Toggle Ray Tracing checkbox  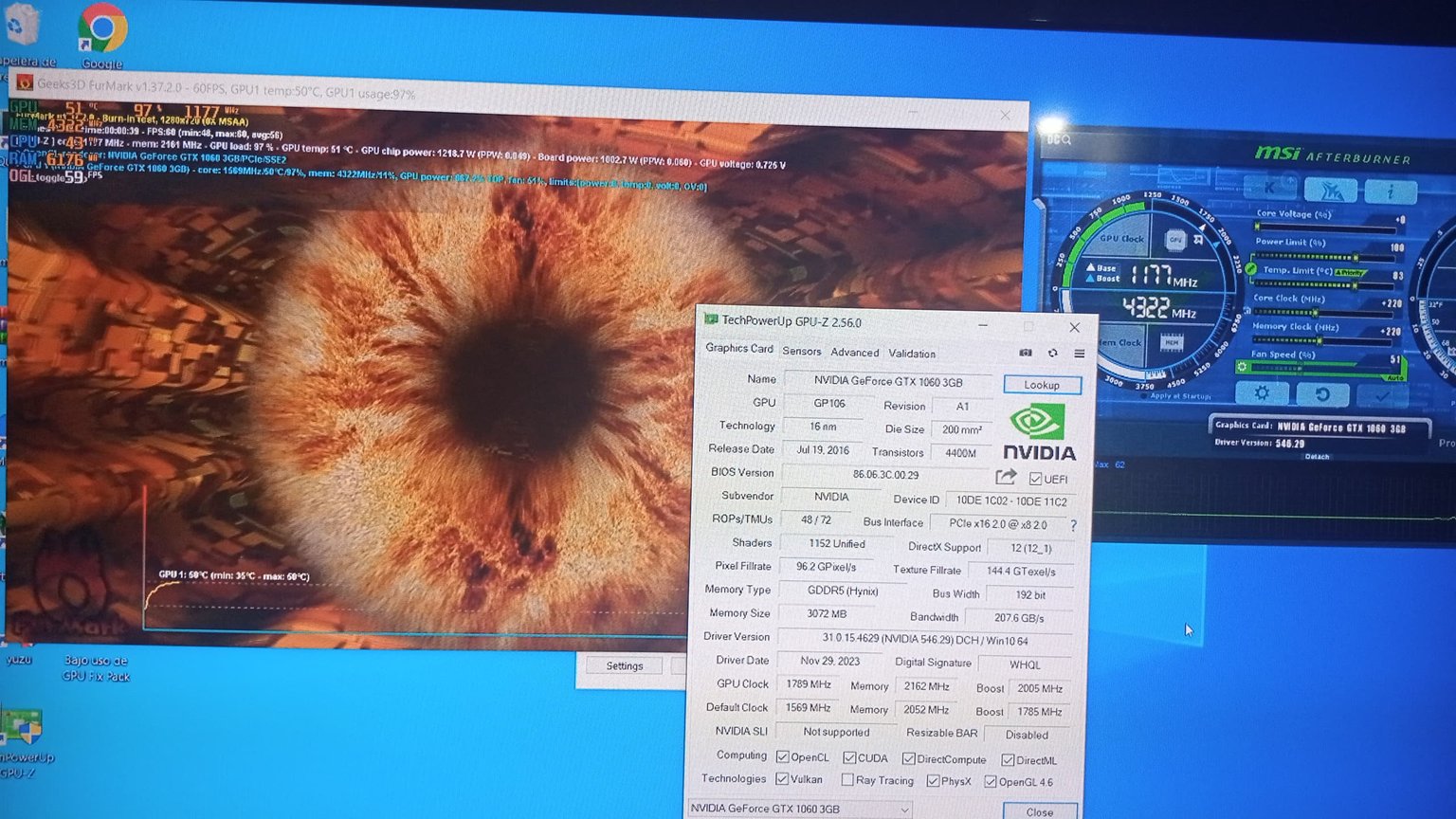(846, 779)
